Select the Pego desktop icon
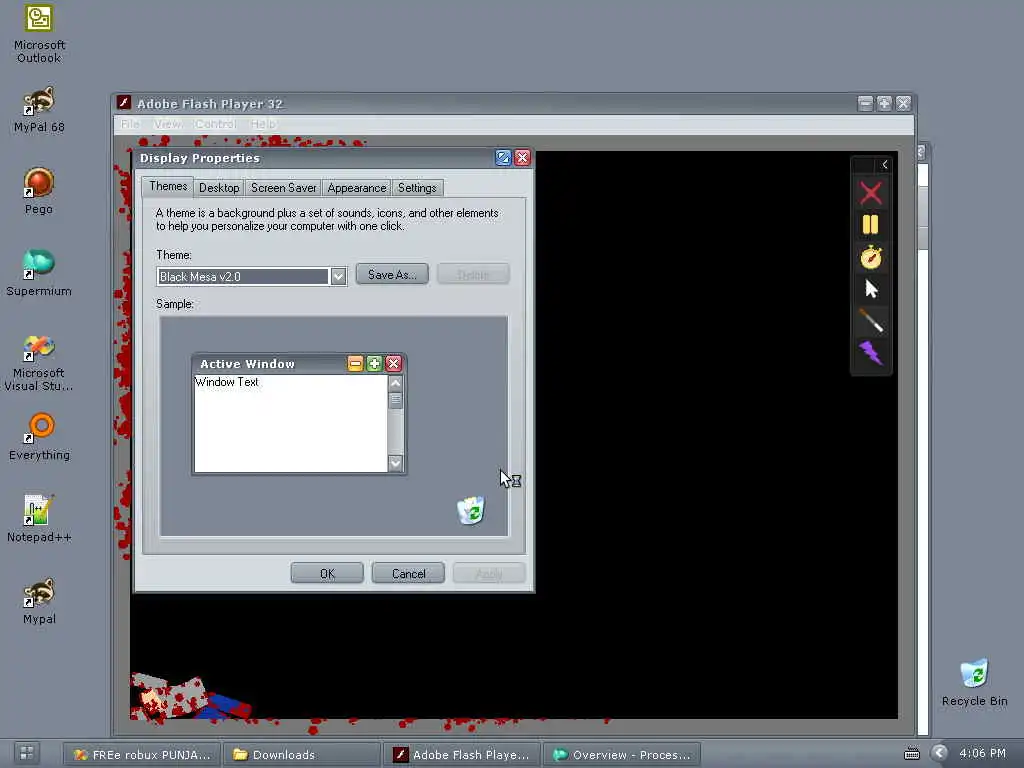This screenshot has width=1024, height=768. [39, 191]
